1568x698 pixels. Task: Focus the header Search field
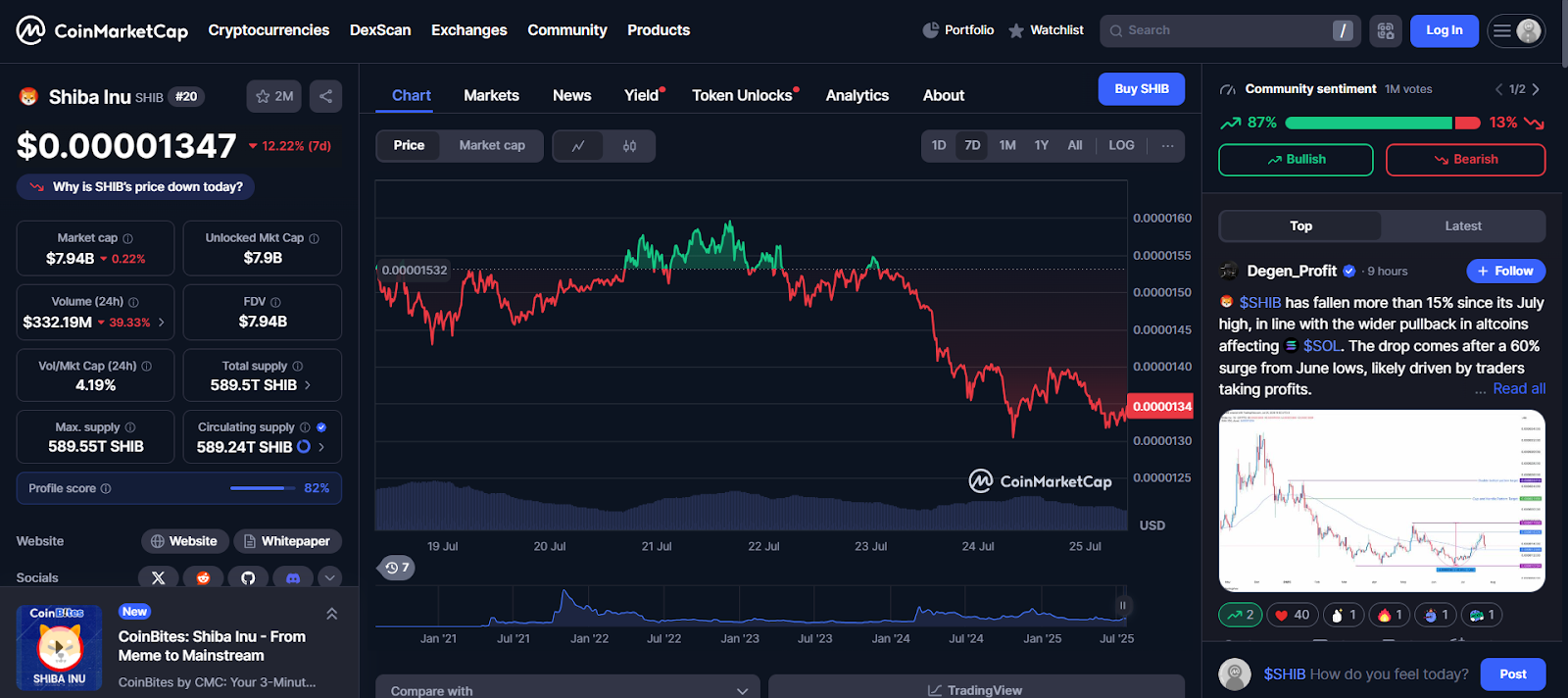click(1230, 30)
